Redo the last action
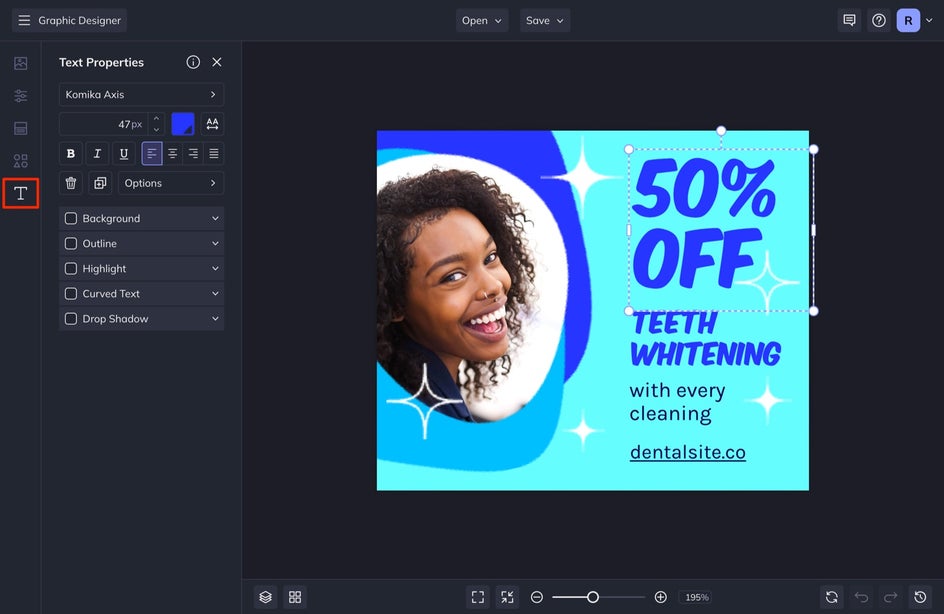The height and width of the screenshot is (614, 944). (x=890, y=597)
